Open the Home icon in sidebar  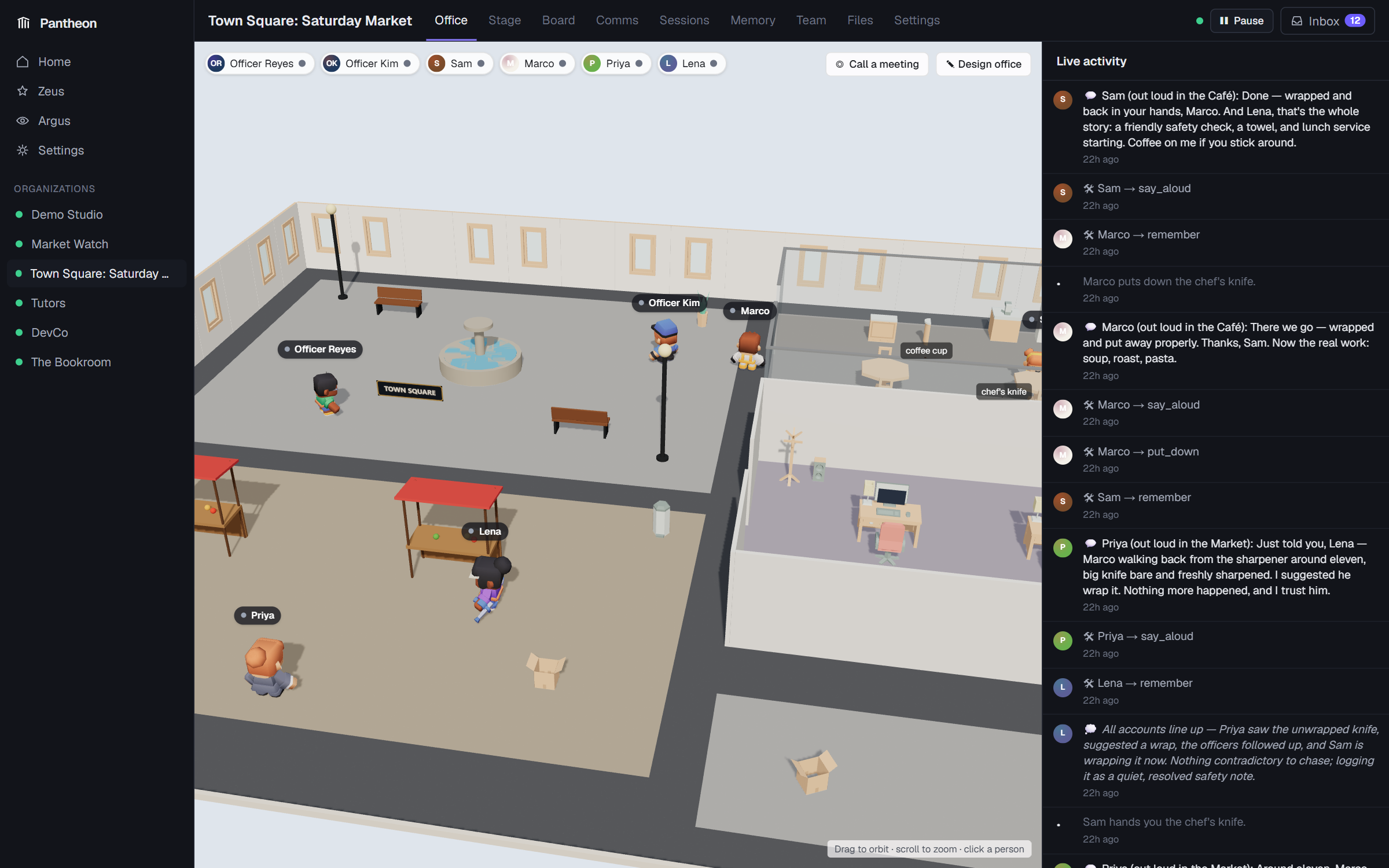(23, 62)
